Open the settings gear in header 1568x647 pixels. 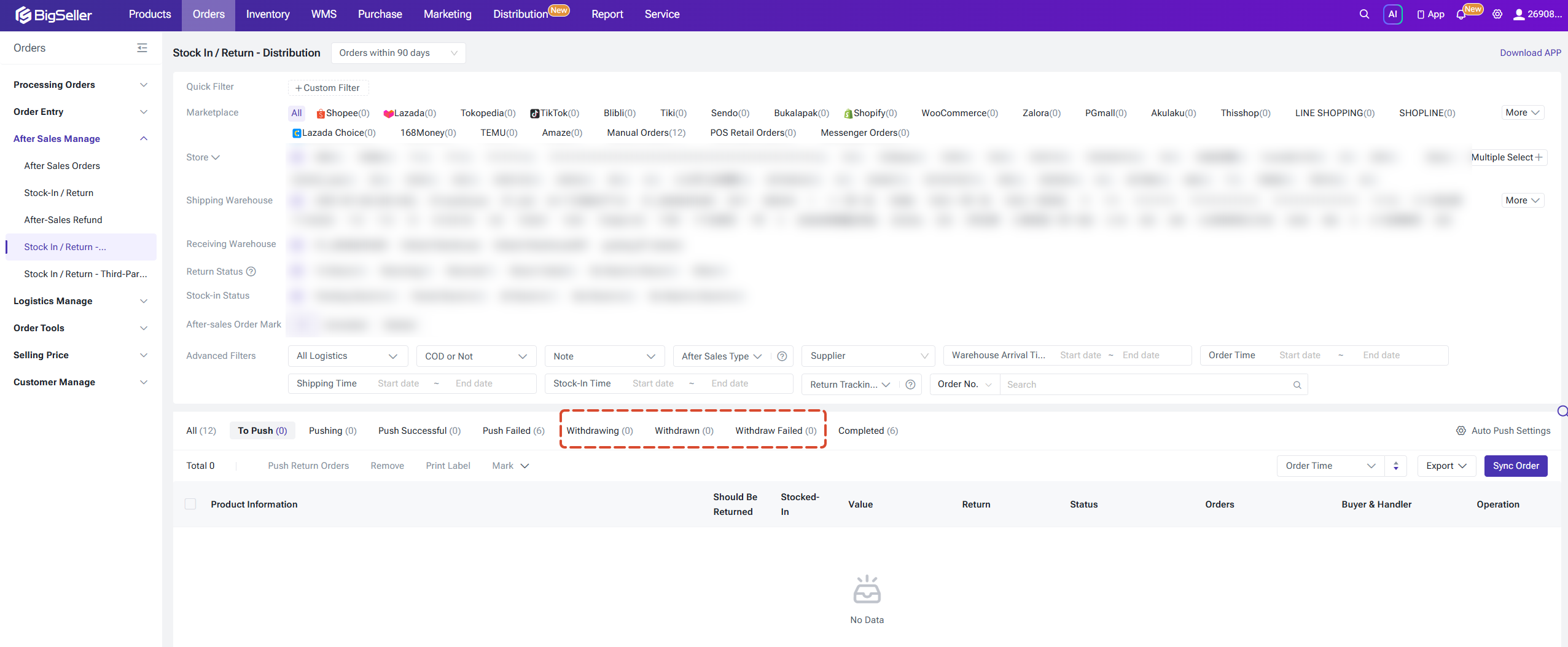pos(1497,14)
